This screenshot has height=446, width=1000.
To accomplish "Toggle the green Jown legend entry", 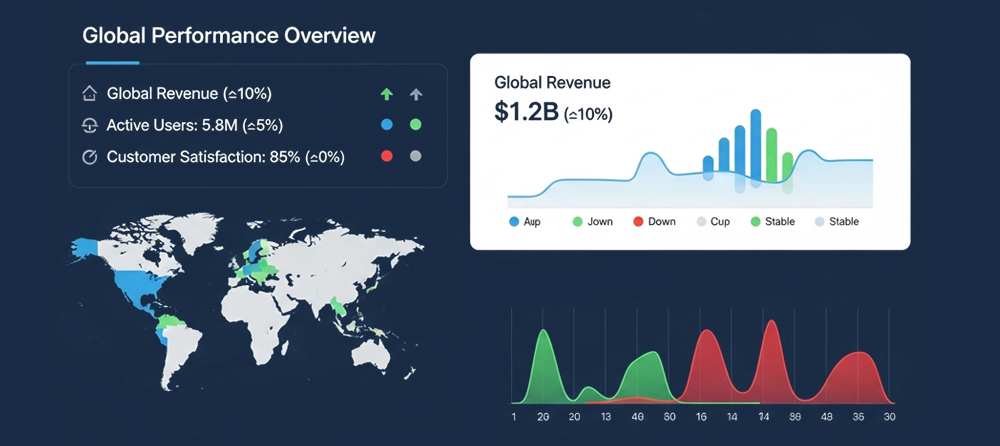I will point(592,222).
